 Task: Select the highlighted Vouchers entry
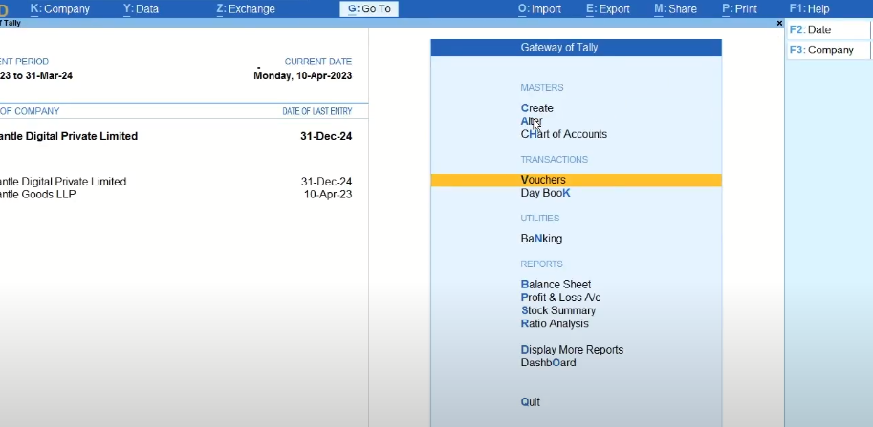coord(576,180)
